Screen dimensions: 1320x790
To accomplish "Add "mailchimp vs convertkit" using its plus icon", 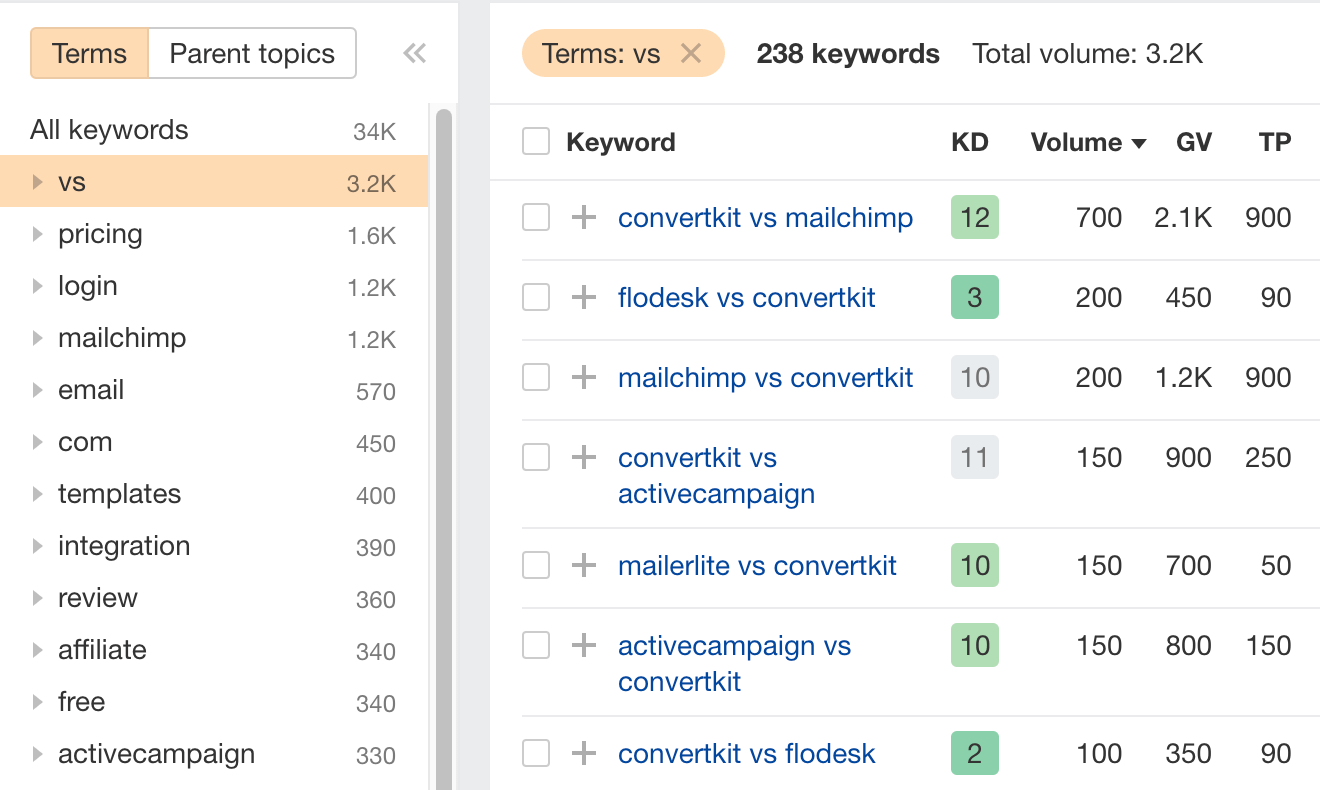I will coord(583,377).
